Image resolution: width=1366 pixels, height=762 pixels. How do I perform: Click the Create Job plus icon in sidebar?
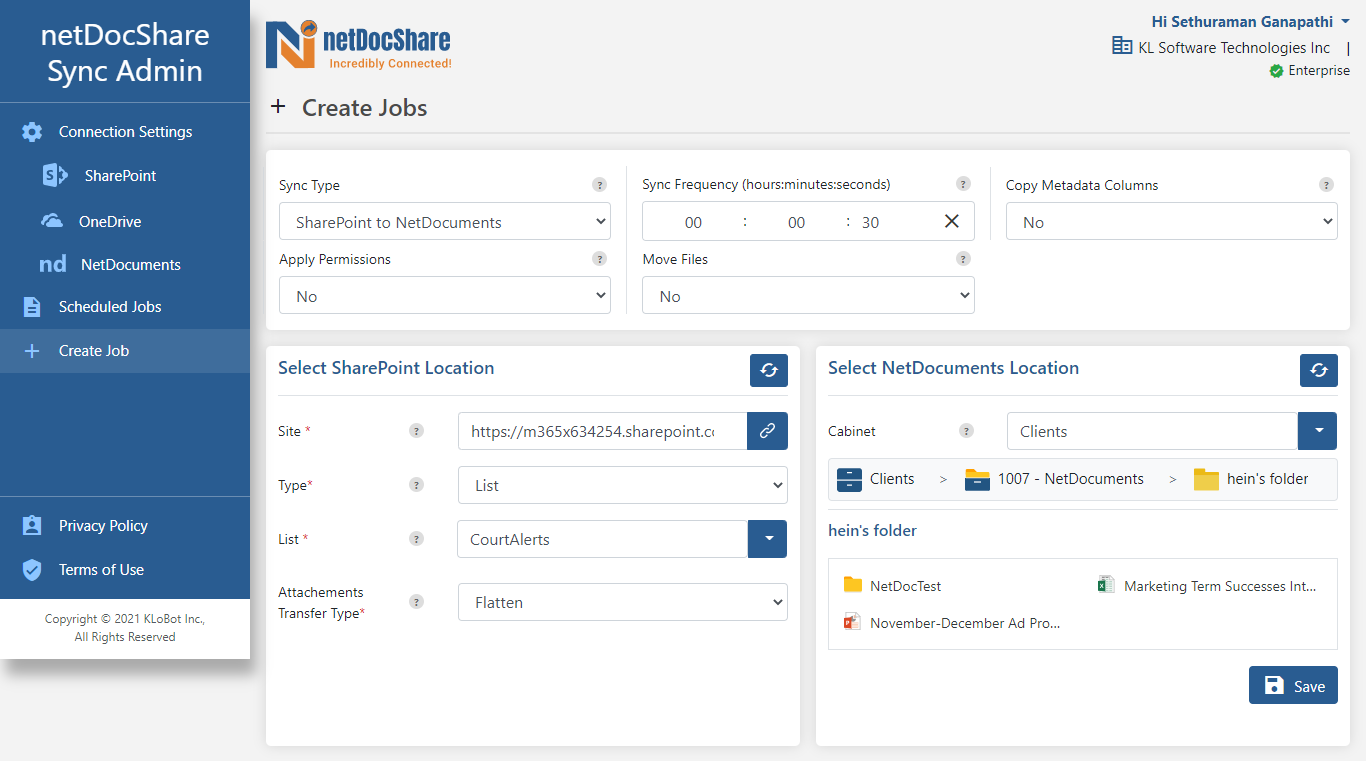(32, 351)
